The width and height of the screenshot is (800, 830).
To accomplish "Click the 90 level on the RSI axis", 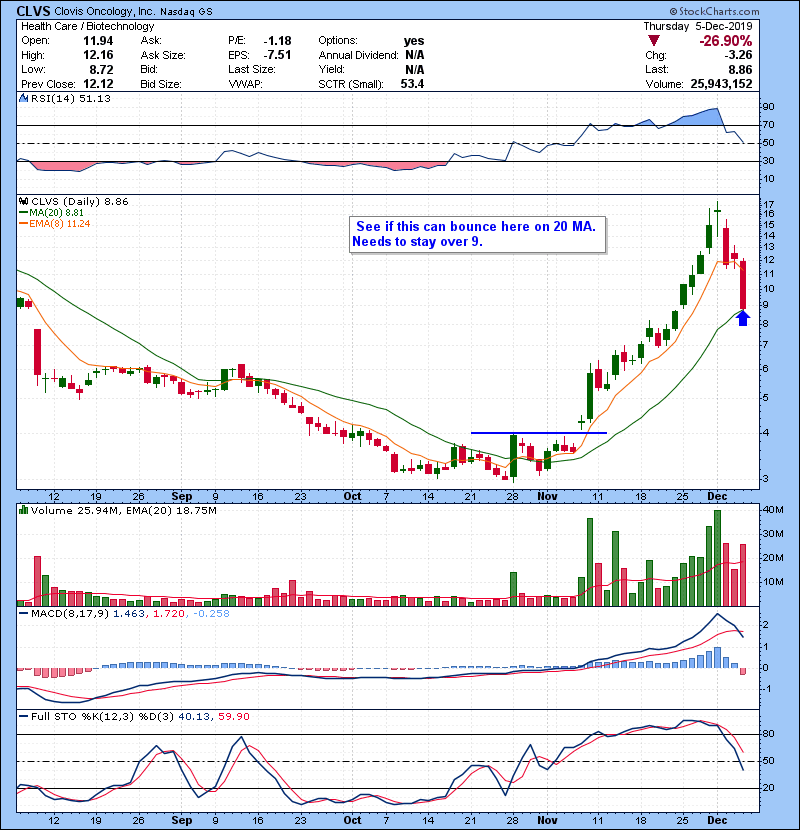I will tap(768, 106).
